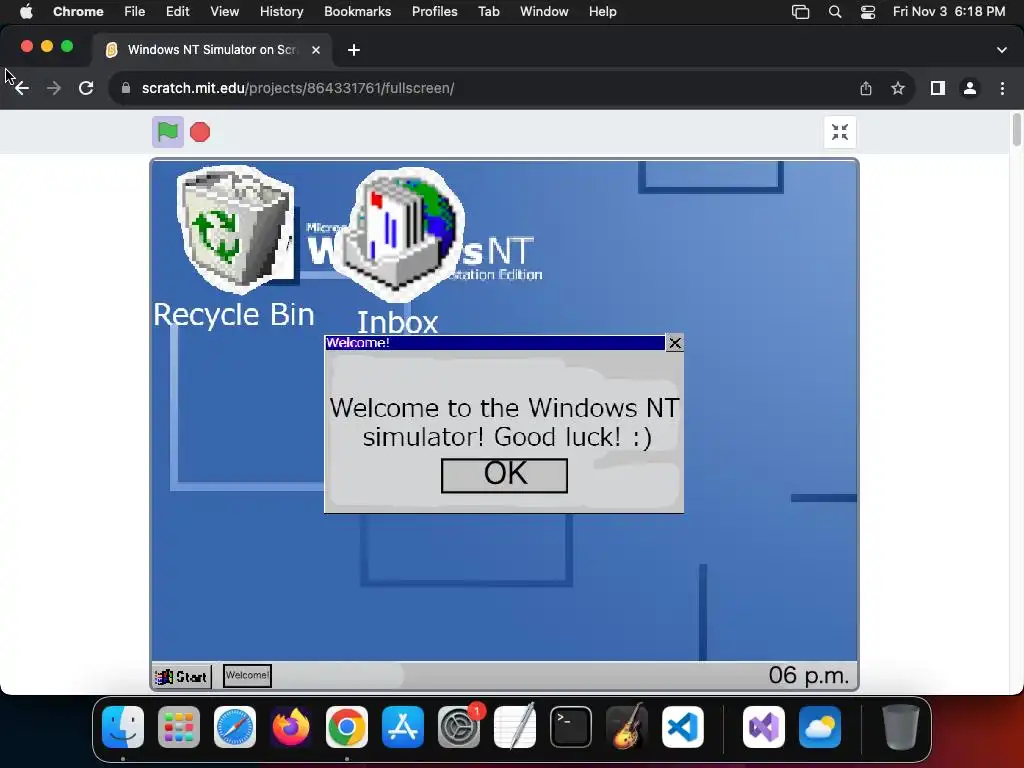Open the History menu
This screenshot has width=1024, height=768.
tap(281, 12)
